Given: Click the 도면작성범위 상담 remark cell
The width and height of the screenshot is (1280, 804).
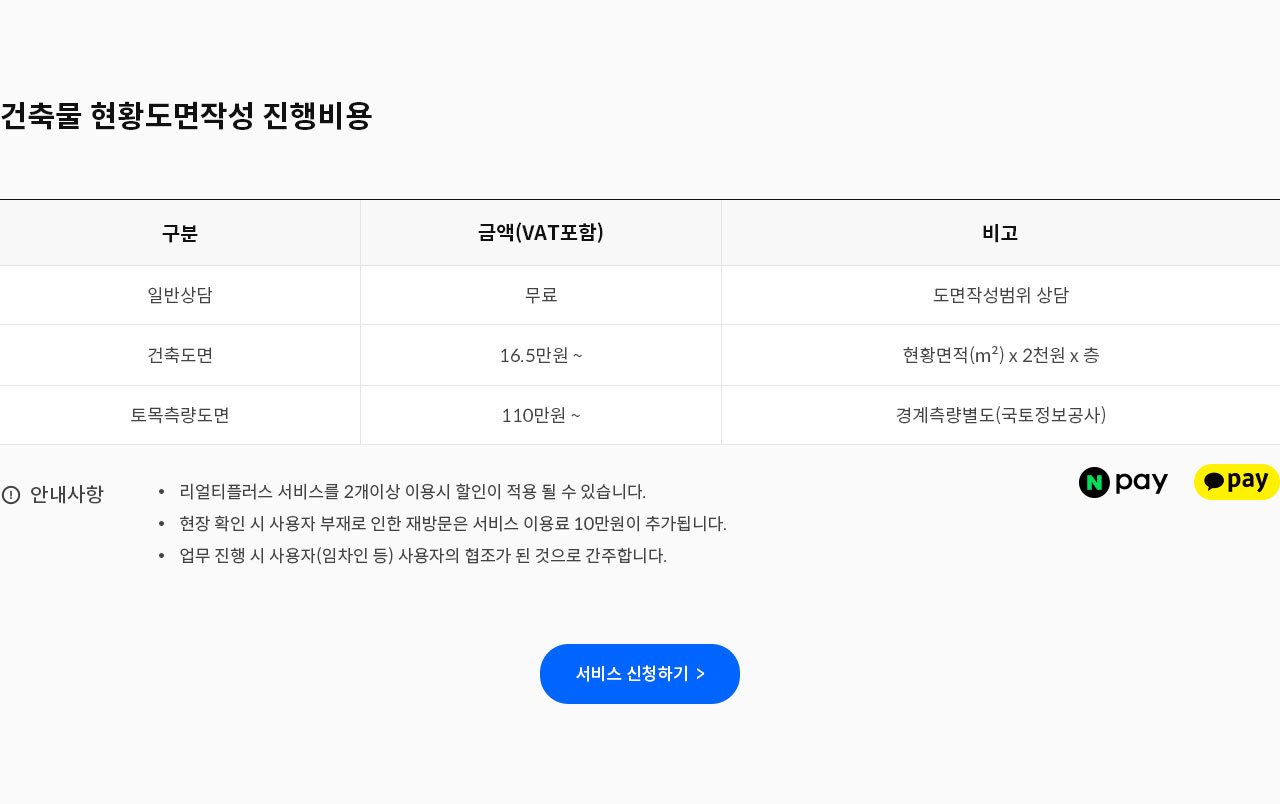Looking at the screenshot, I should (x=1000, y=295).
